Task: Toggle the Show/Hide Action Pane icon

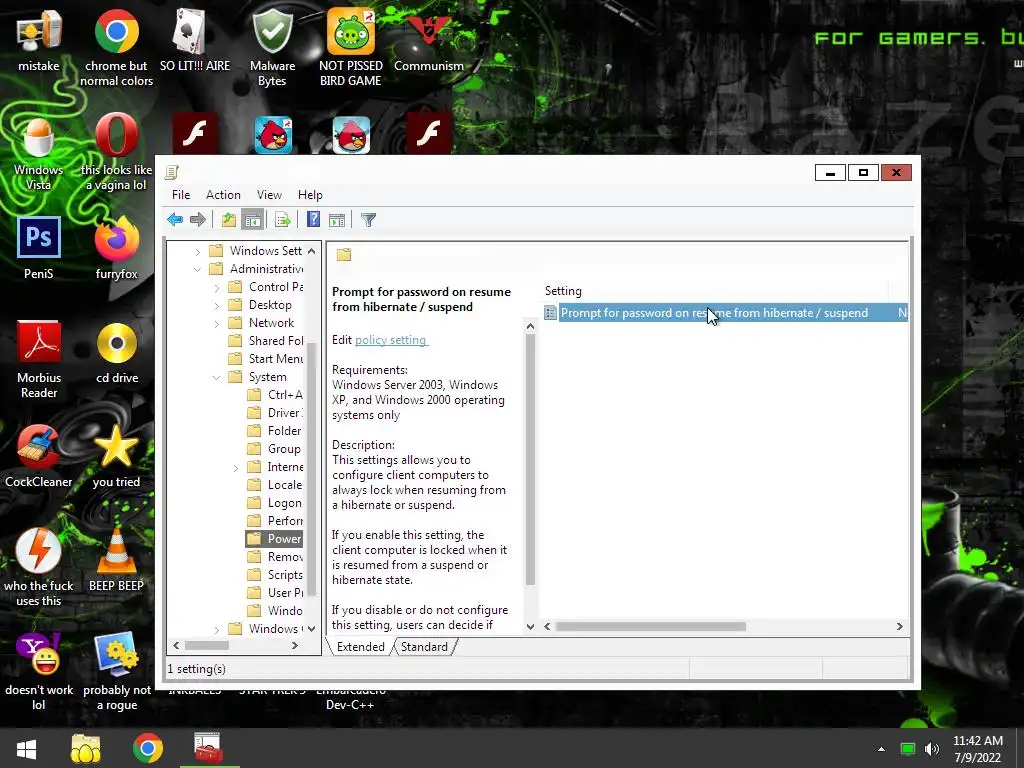Action: point(337,220)
